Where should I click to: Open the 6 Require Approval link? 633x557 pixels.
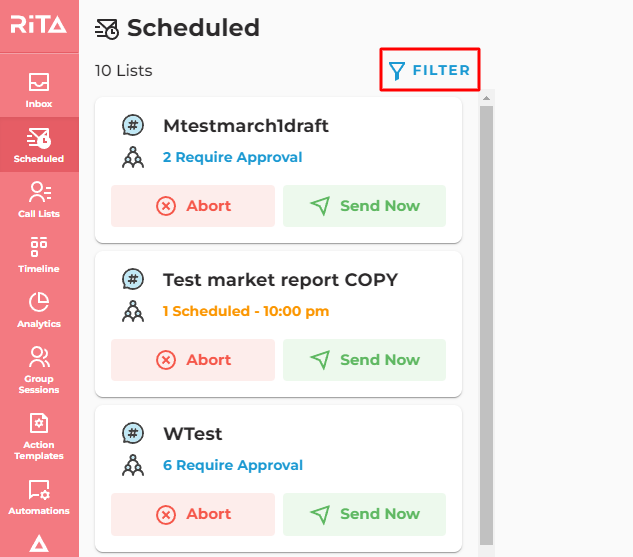click(233, 465)
